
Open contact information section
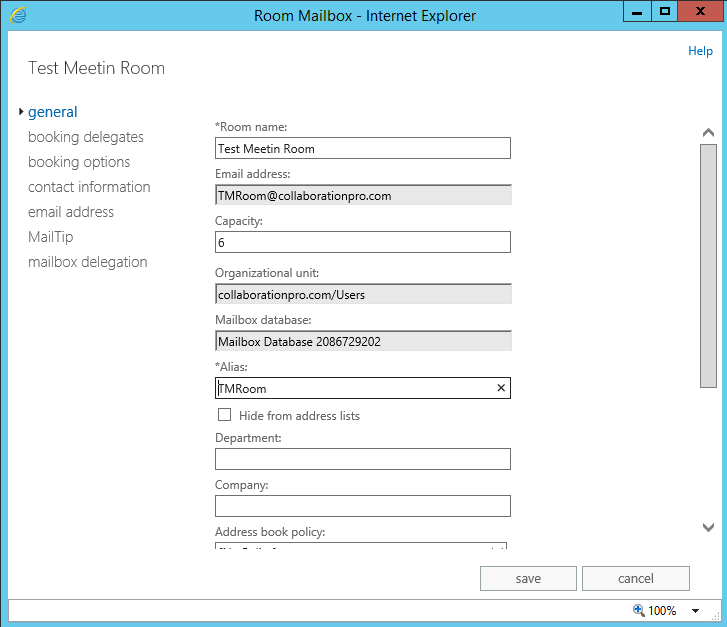point(89,187)
